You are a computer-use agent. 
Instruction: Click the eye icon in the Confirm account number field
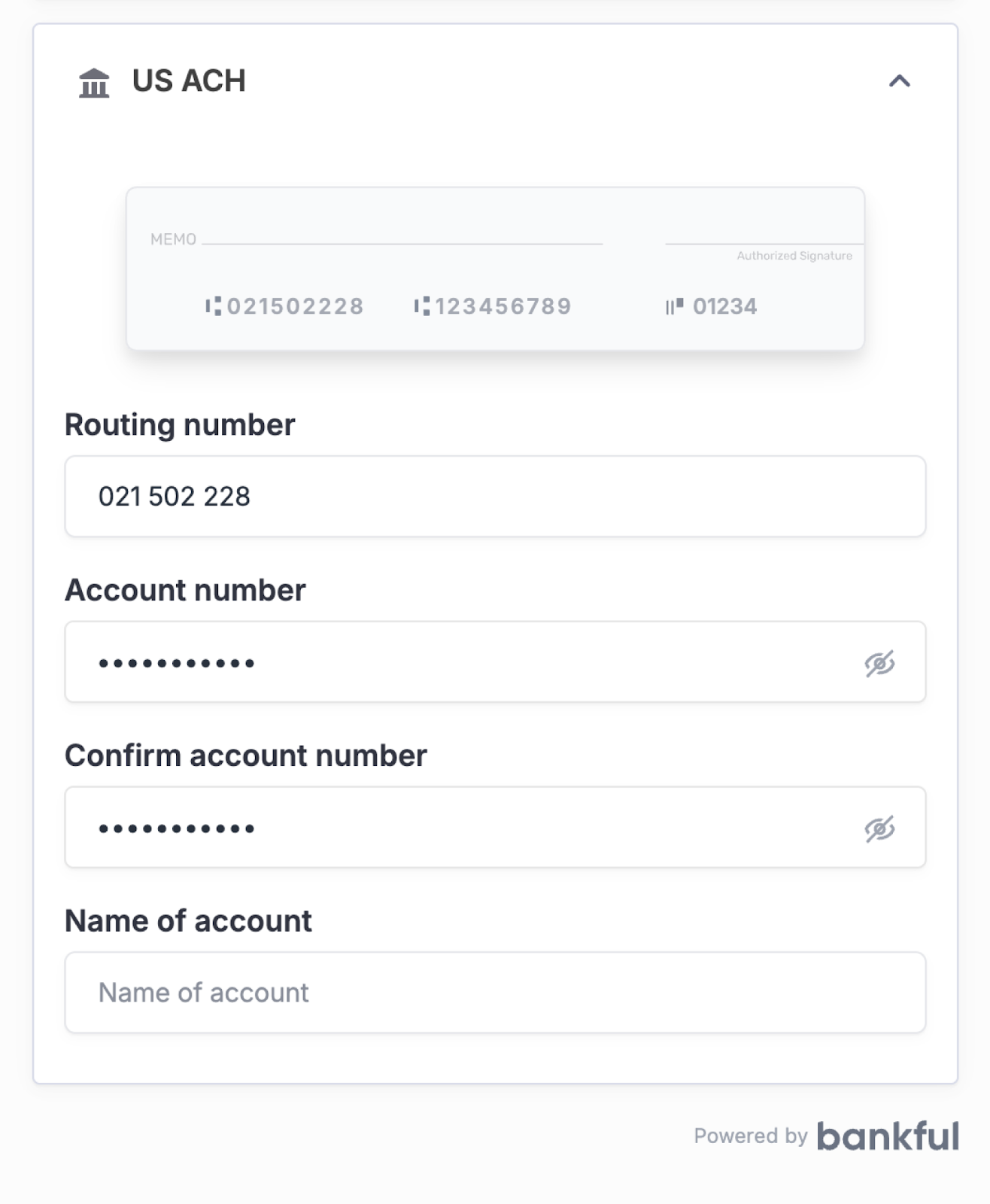point(881,827)
